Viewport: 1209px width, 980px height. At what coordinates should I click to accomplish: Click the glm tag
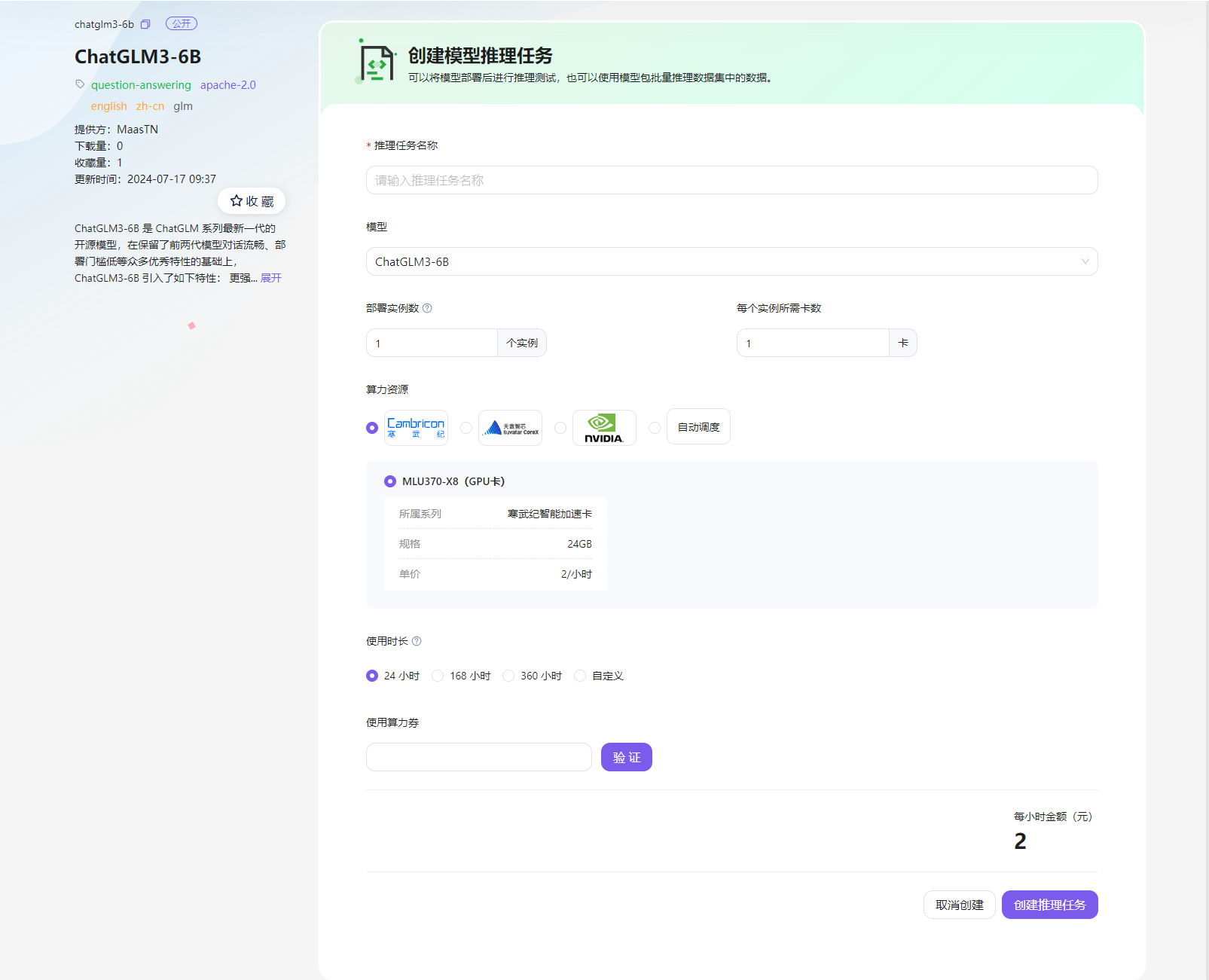point(183,106)
